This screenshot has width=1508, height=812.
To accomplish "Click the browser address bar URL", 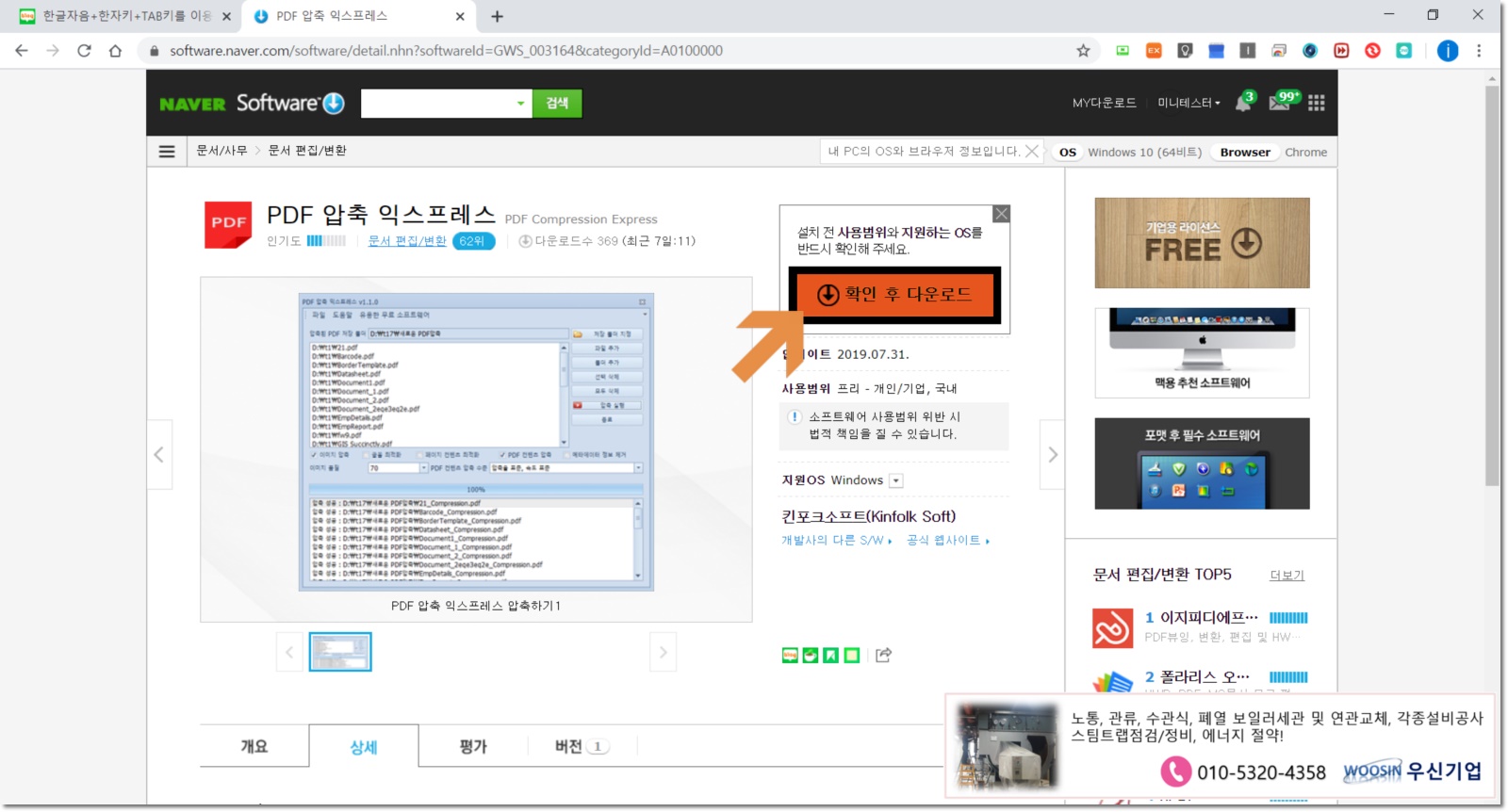I will [446, 51].
